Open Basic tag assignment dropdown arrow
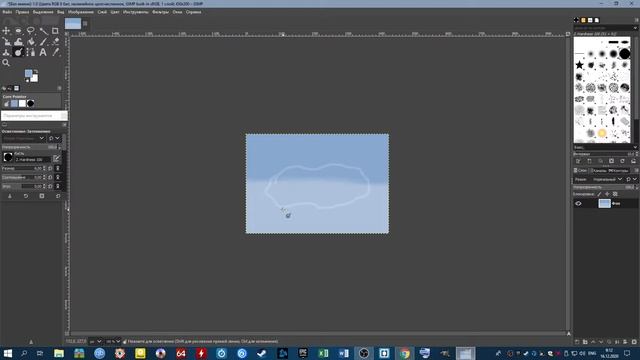The image size is (640, 360). (x=635, y=147)
